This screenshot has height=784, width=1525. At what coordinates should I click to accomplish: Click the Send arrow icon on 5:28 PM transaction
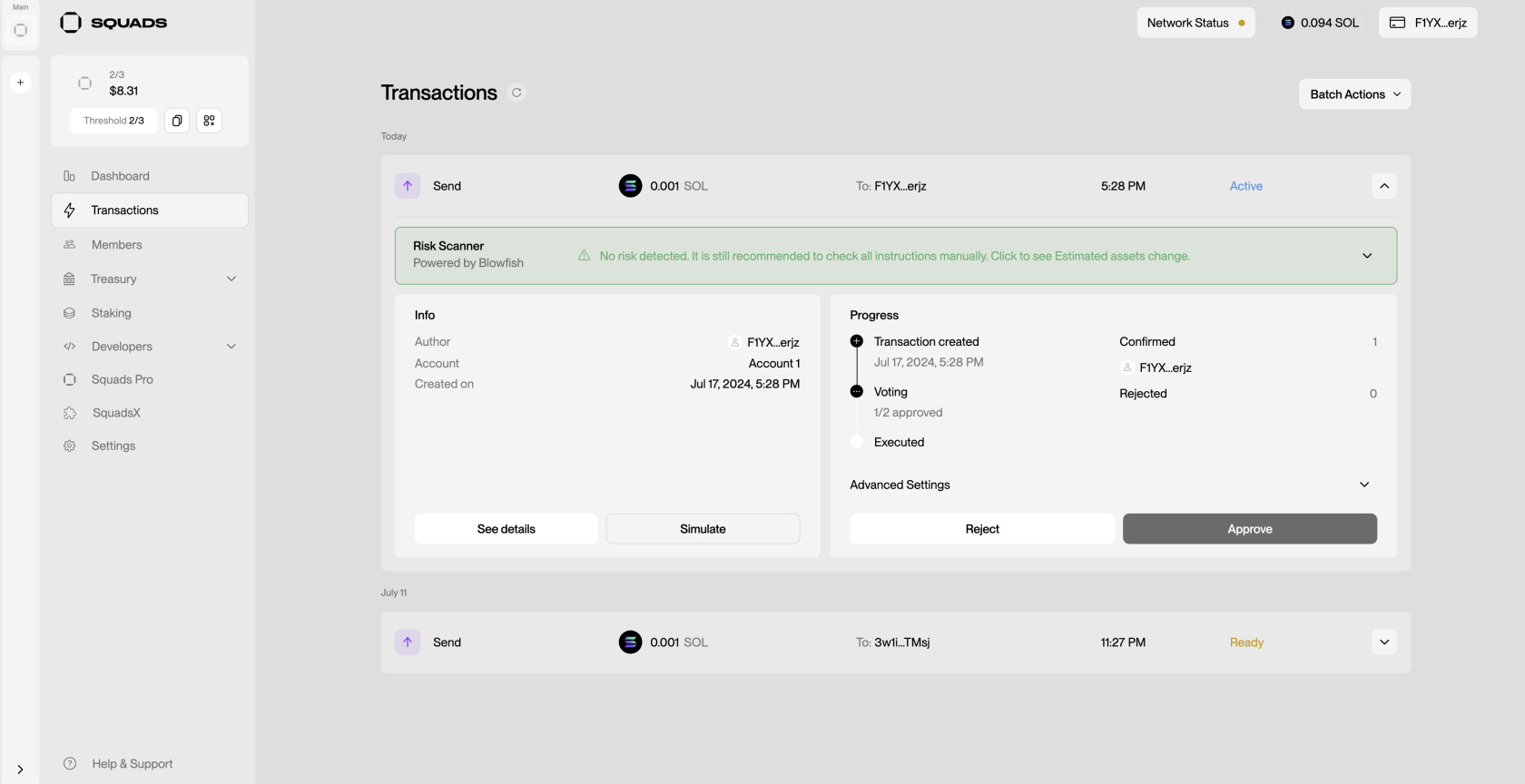(x=408, y=186)
